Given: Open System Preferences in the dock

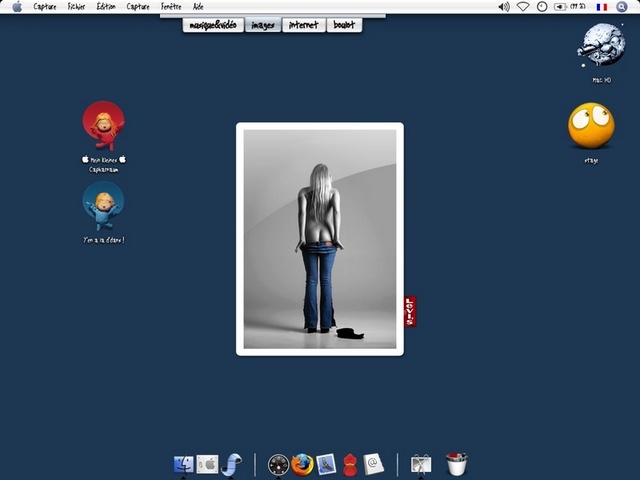Looking at the screenshot, I should pos(208,464).
